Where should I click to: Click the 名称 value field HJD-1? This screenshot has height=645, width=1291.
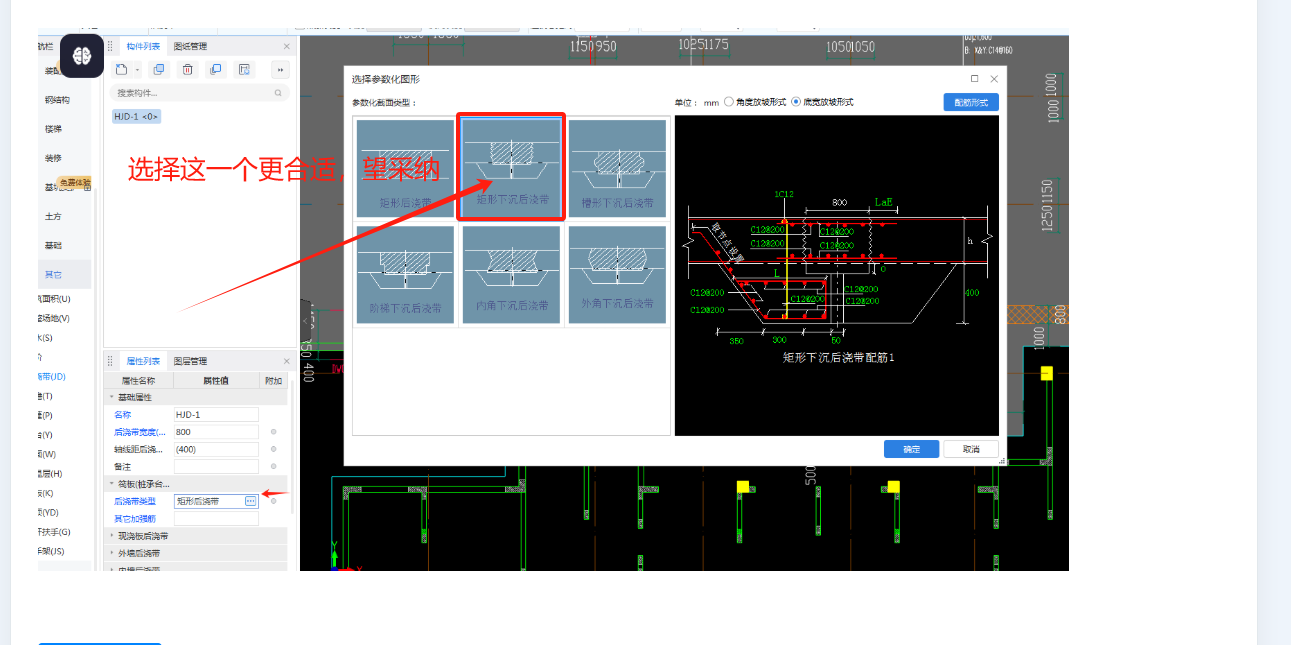click(x=216, y=415)
